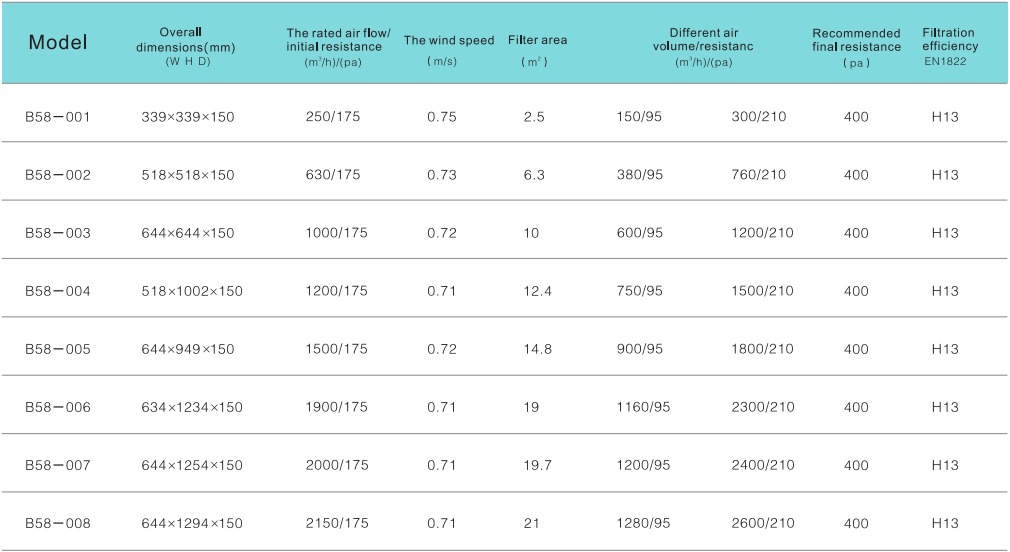Click the Model column header
The image size is (1010, 552).
[58, 42]
